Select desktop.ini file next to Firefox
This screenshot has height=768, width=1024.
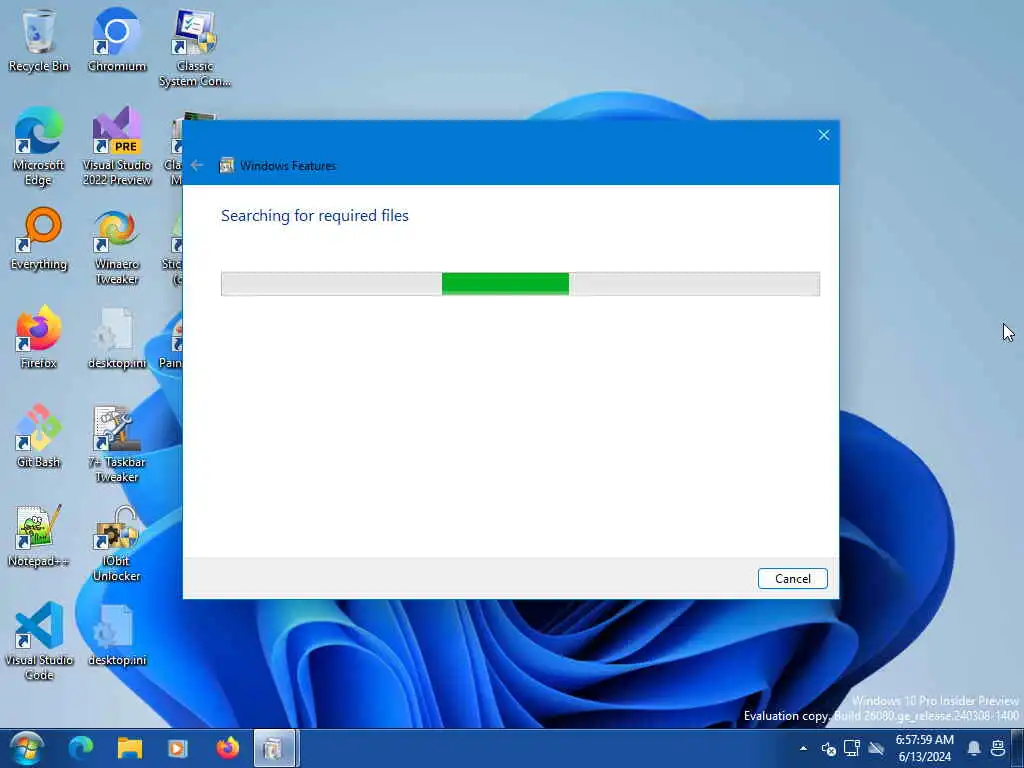pyautogui.click(x=117, y=338)
